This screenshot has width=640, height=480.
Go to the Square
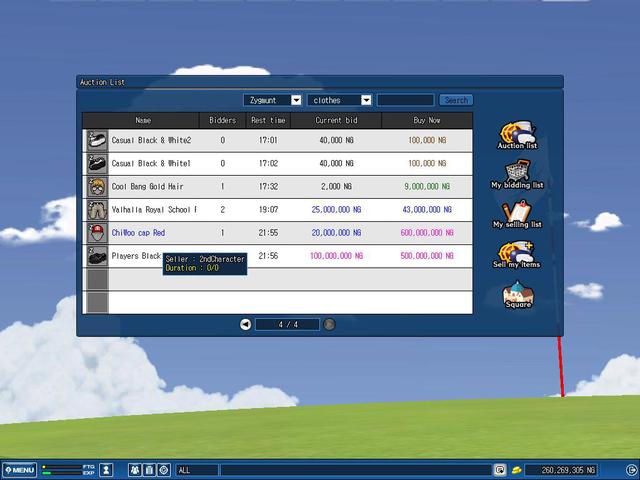[517, 294]
